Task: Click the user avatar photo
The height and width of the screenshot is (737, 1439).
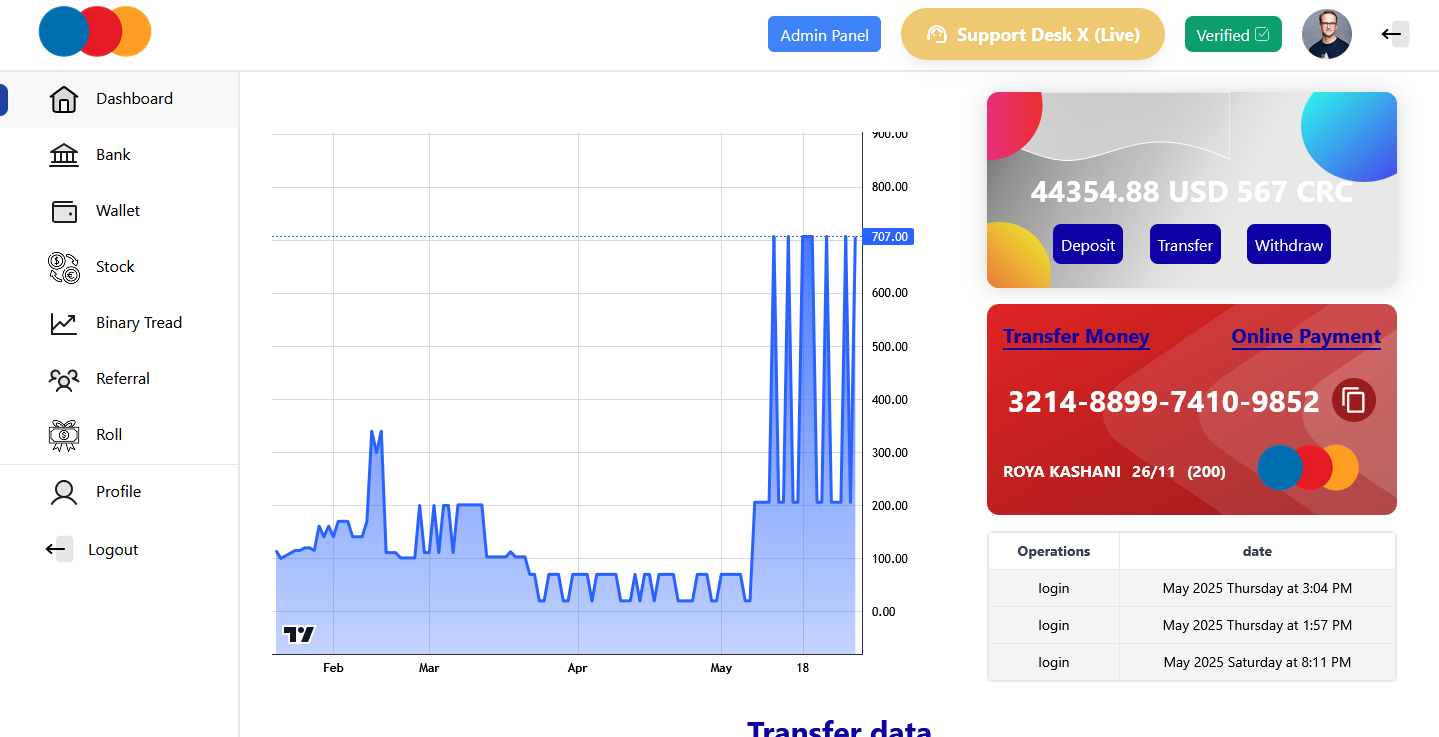Action: click(1326, 33)
